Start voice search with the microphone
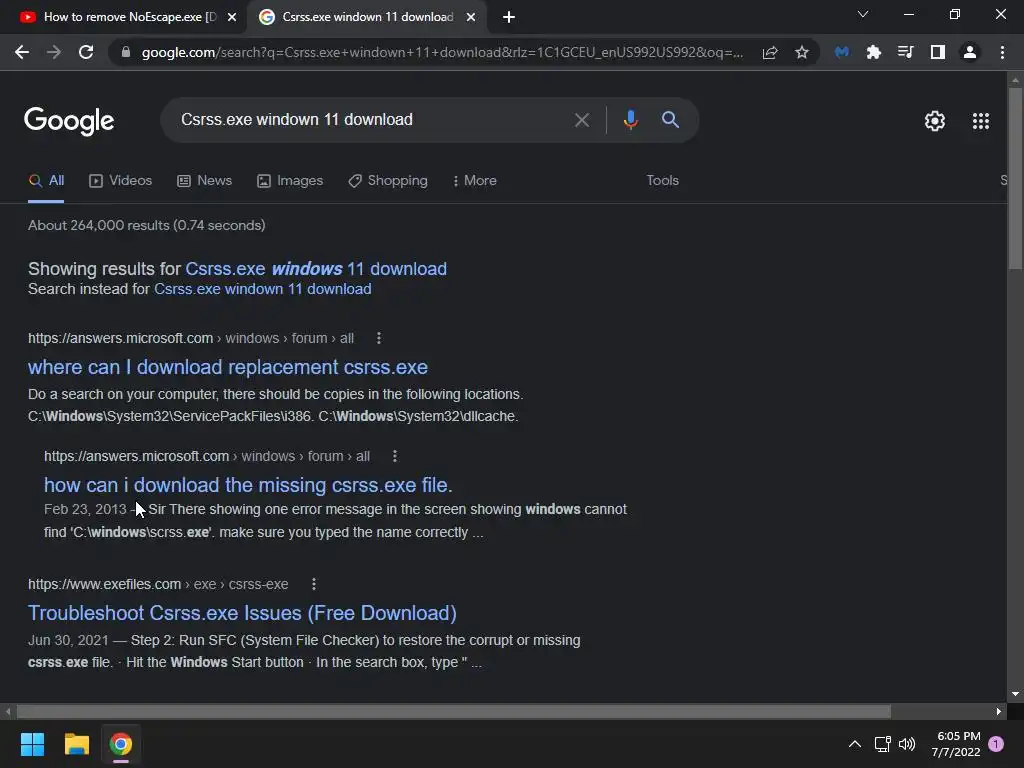Image resolution: width=1024 pixels, height=768 pixels. pos(630,120)
